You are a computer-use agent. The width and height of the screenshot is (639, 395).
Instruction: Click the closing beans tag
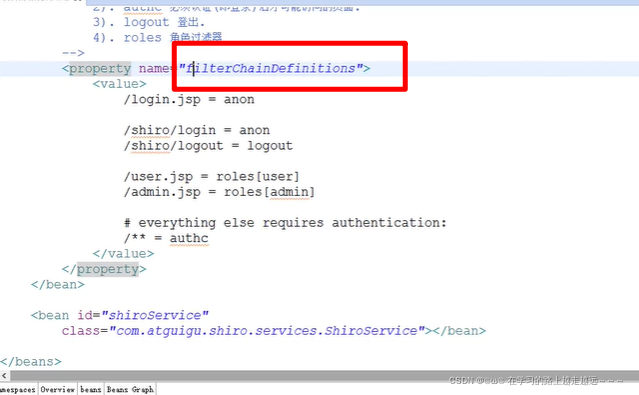click(31, 362)
